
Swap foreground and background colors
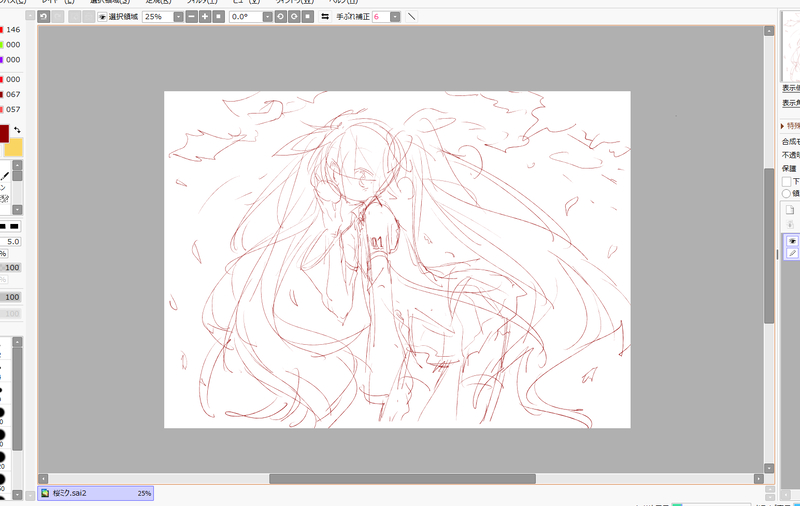coord(17,130)
